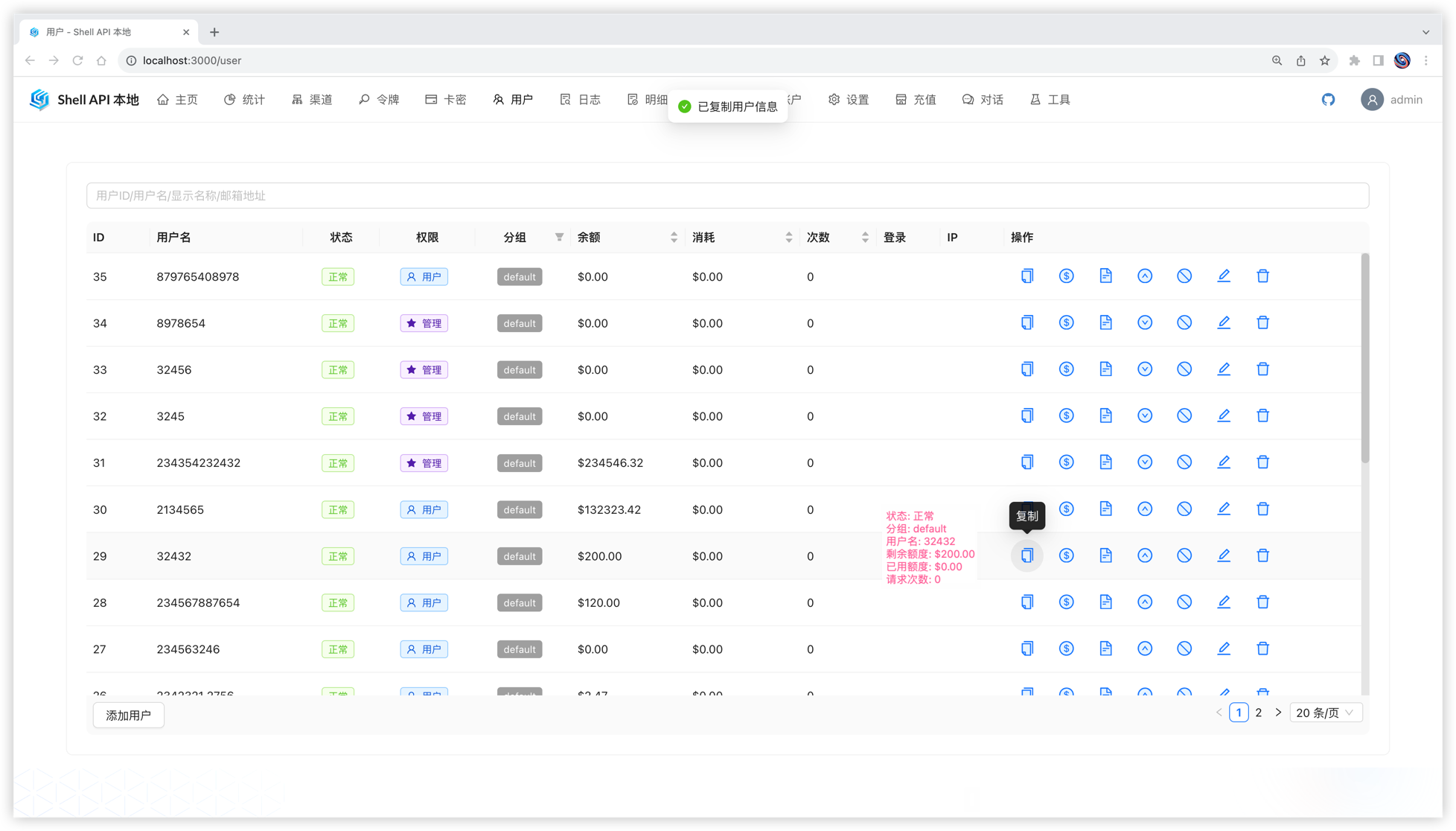The image size is (1456, 831).
Task: Click dollar recharge icon for user 8978654
Action: [x=1066, y=323]
